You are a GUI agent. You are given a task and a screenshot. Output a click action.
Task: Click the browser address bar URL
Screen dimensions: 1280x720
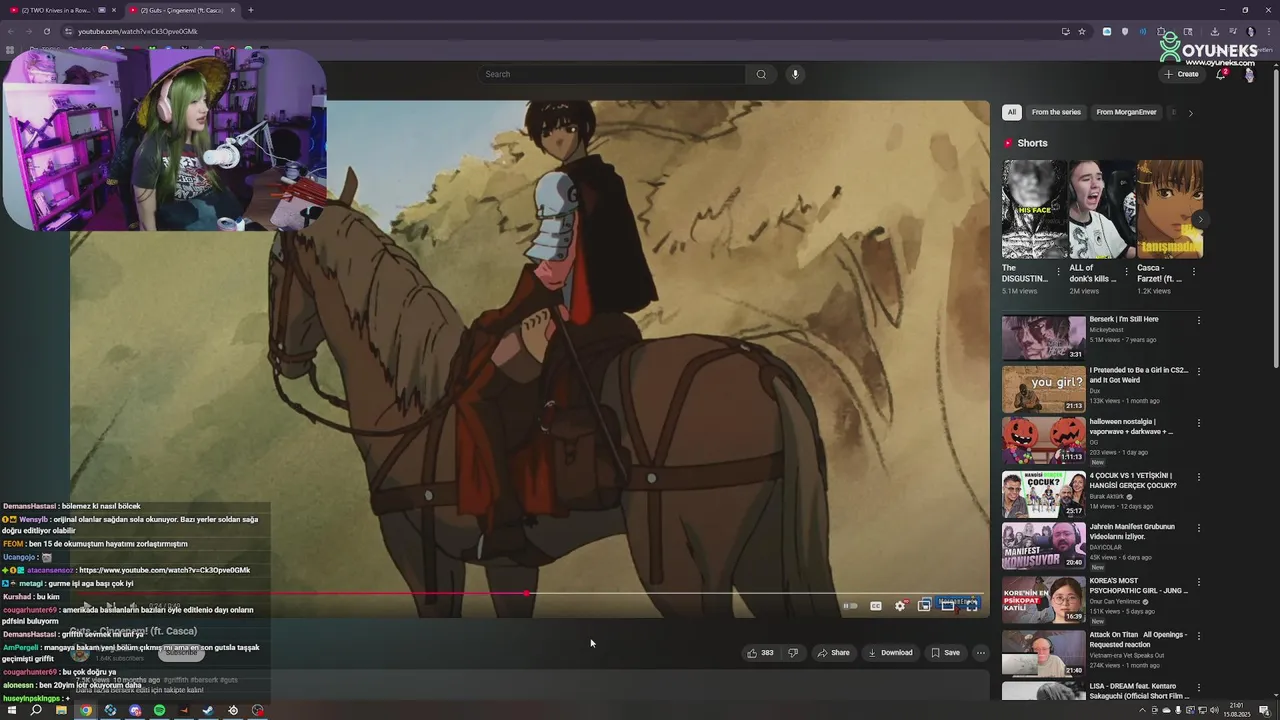(138, 31)
